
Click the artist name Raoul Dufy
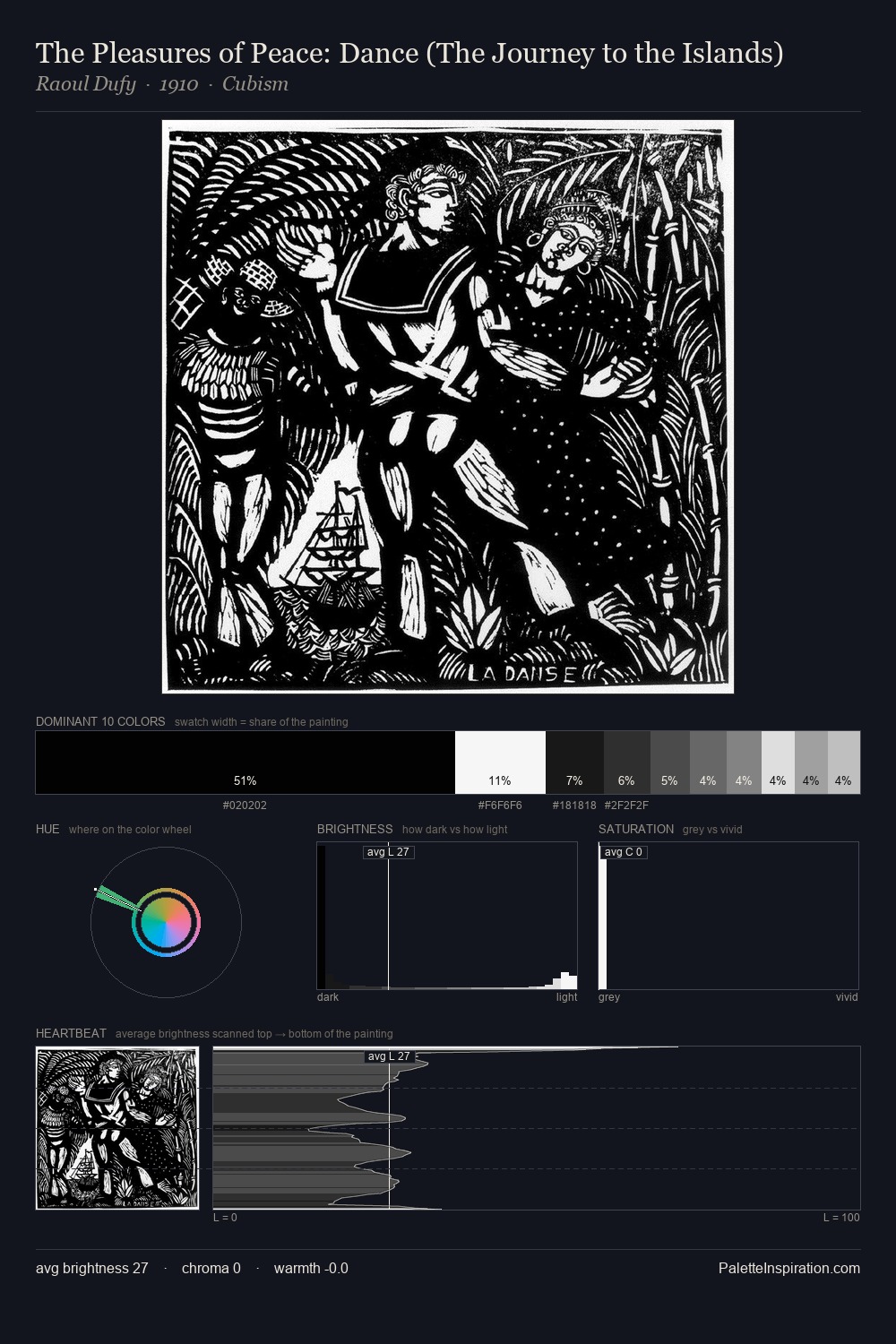click(x=86, y=84)
